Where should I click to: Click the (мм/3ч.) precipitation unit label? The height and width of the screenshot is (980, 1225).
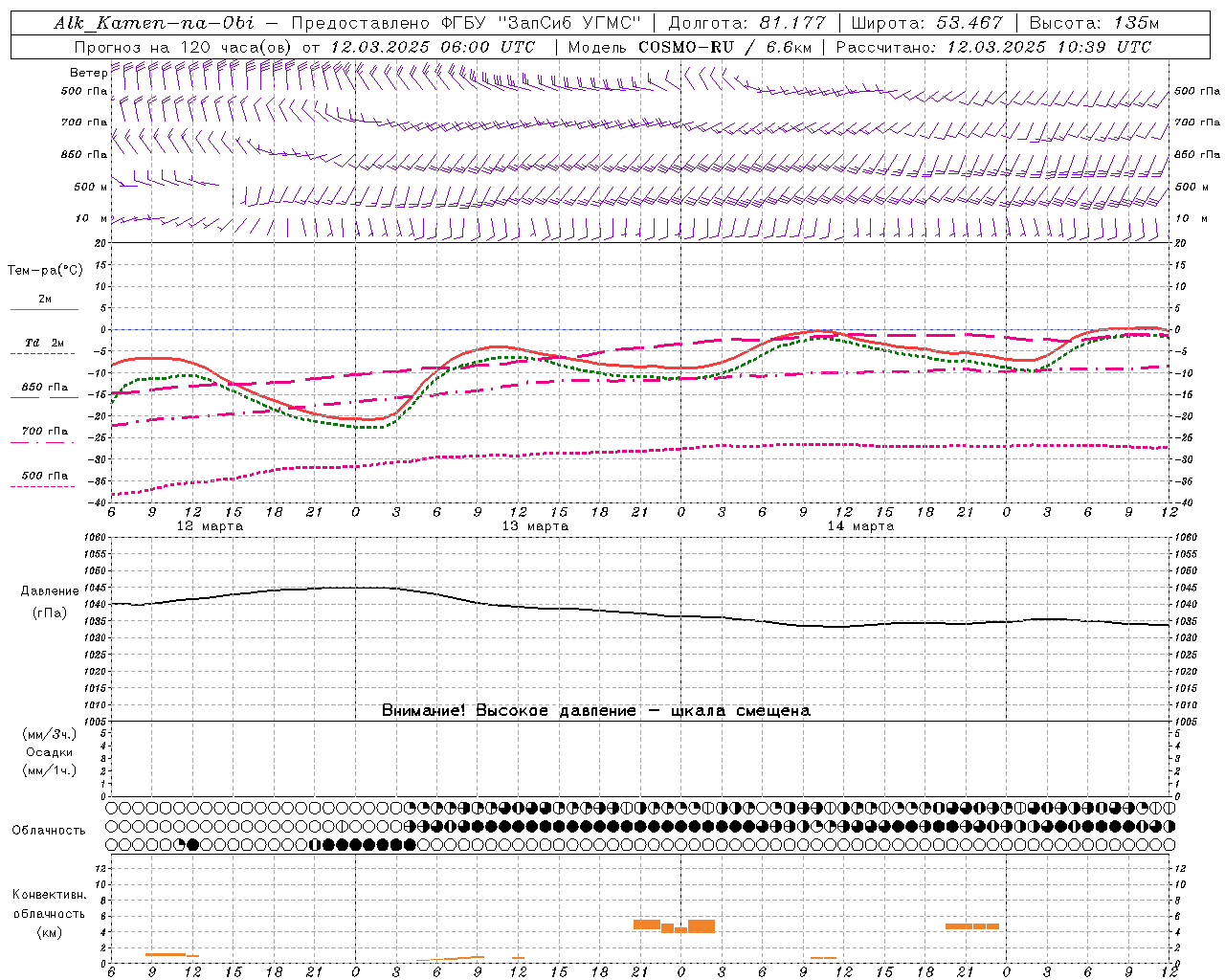[x=49, y=734]
